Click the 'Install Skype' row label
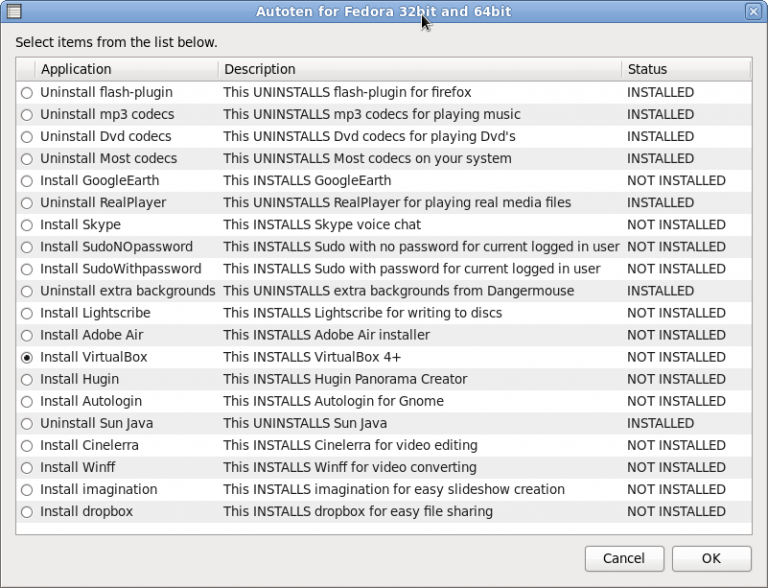 coord(80,225)
